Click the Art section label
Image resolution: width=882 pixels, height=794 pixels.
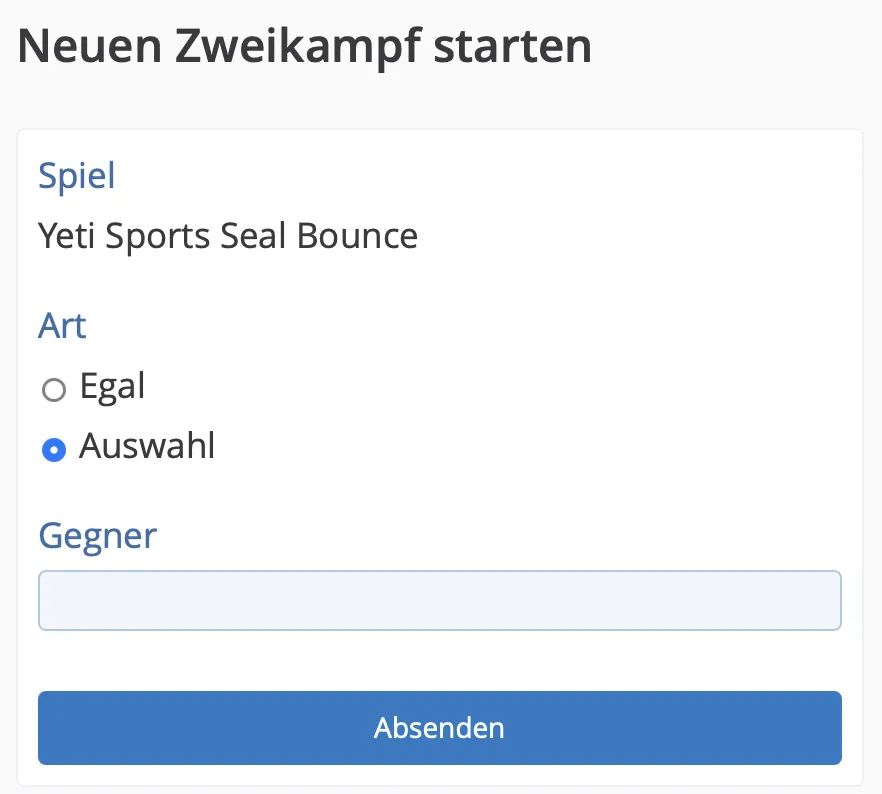62,326
